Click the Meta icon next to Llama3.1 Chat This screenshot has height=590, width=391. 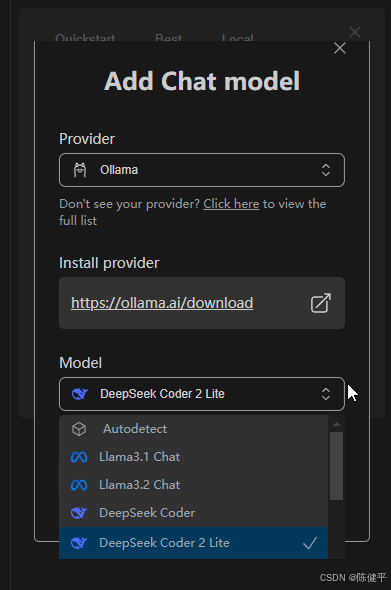(79, 457)
